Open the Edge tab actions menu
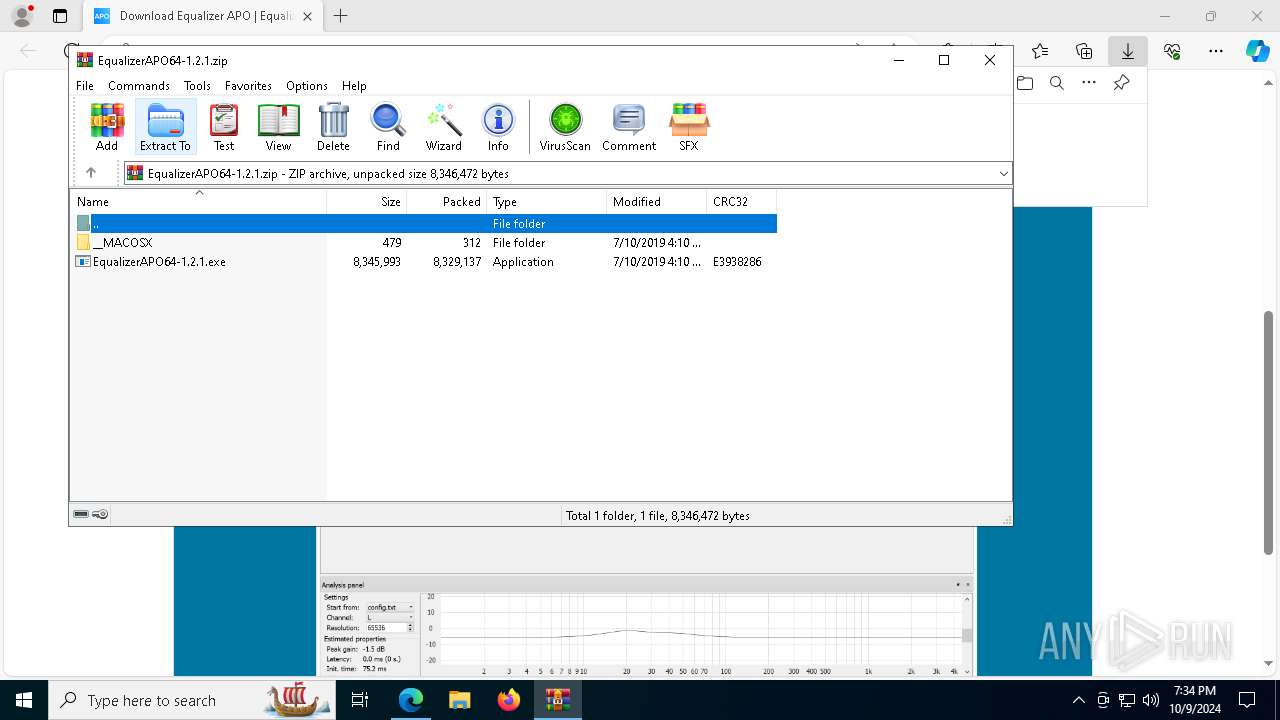 coord(60,16)
